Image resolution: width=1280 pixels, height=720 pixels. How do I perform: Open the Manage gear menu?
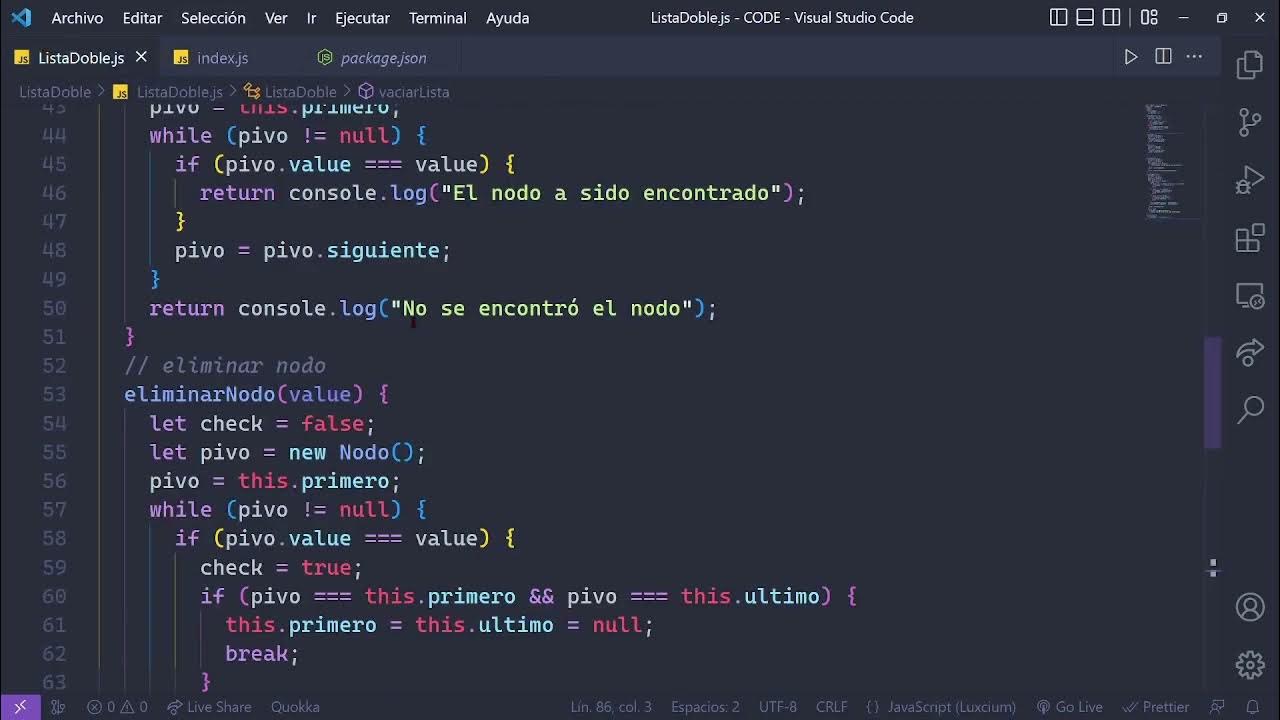1250,664
